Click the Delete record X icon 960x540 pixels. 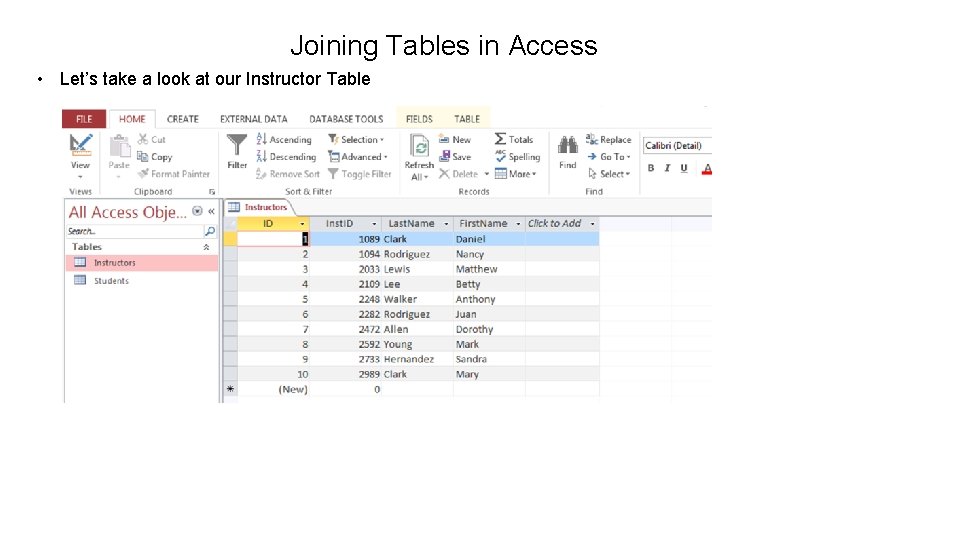(x=444, y=174)
